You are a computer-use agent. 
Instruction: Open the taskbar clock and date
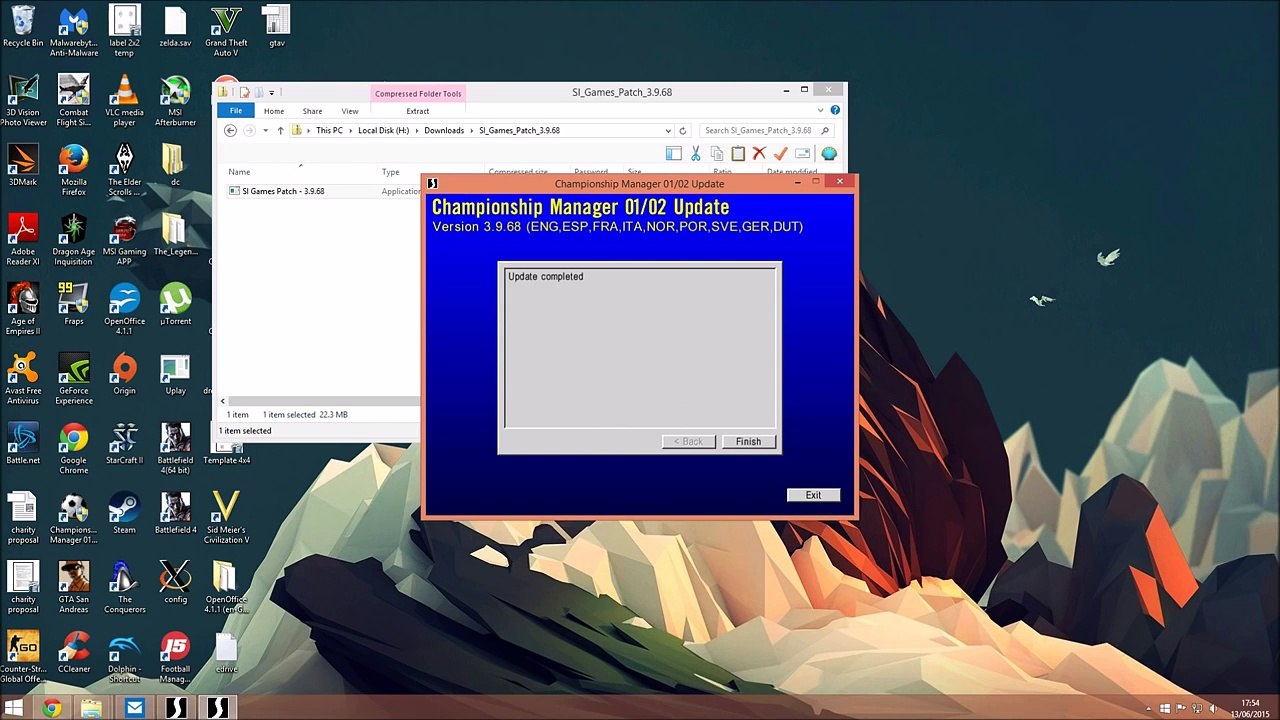tap(1250, 709)
